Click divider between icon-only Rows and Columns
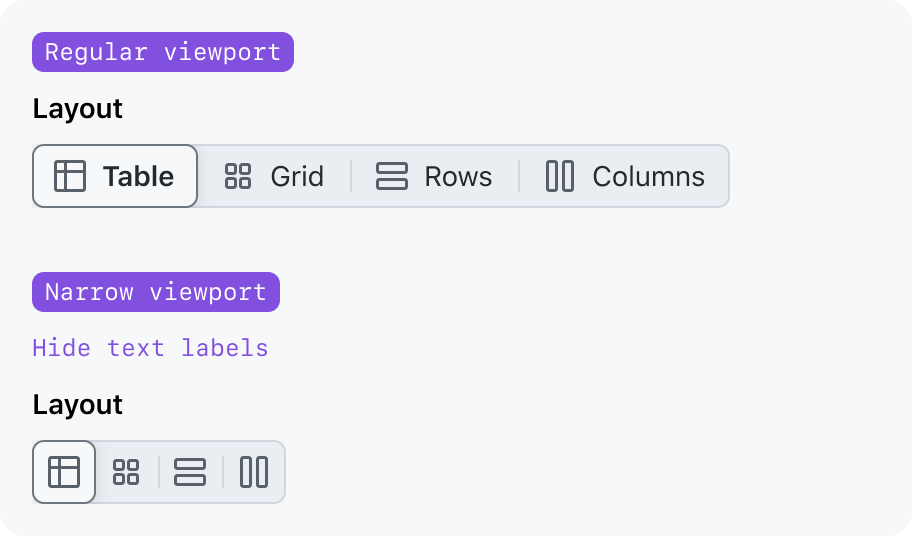 (223, 472)
